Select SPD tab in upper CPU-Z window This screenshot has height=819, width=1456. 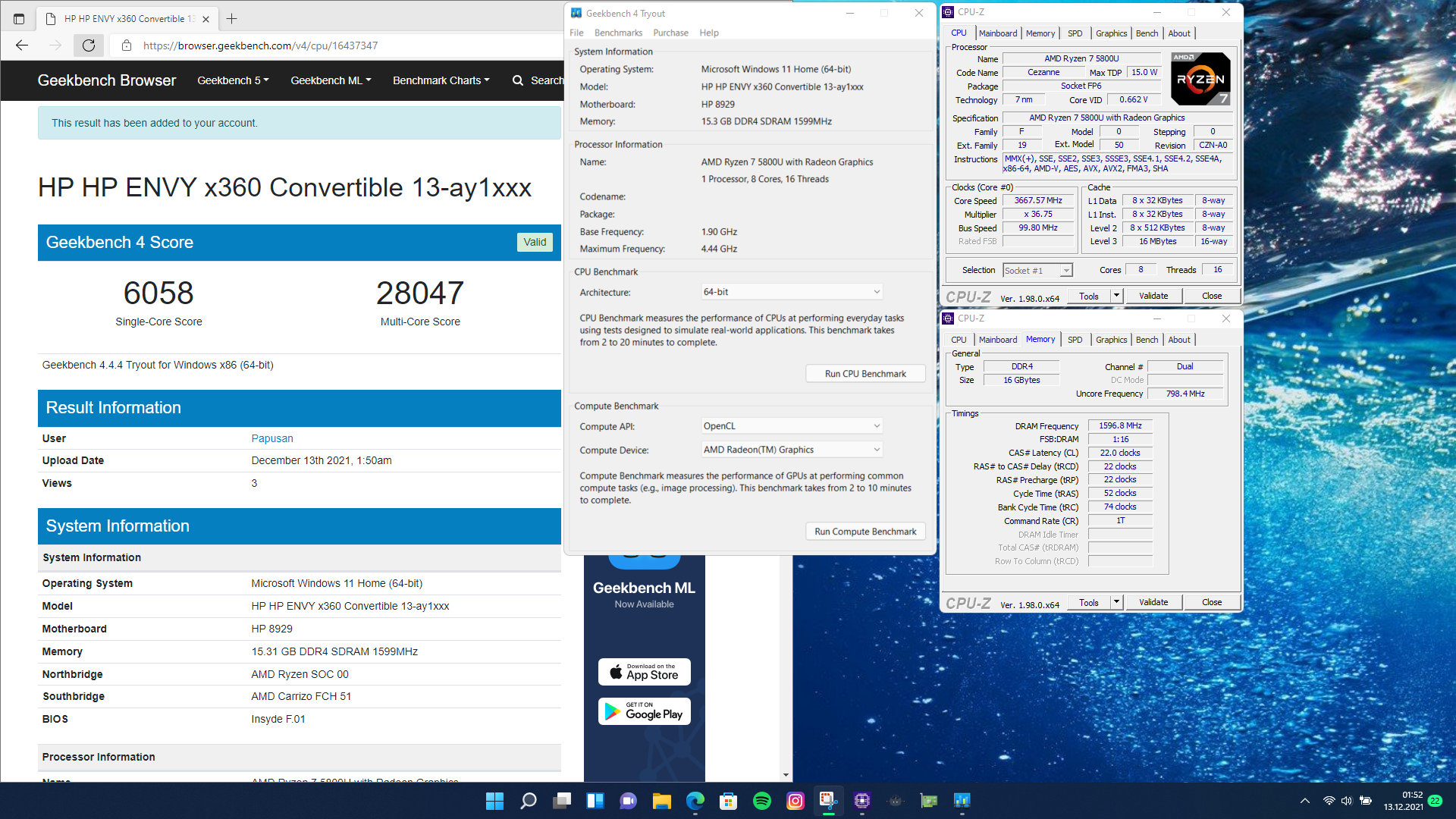point(1075,33)
